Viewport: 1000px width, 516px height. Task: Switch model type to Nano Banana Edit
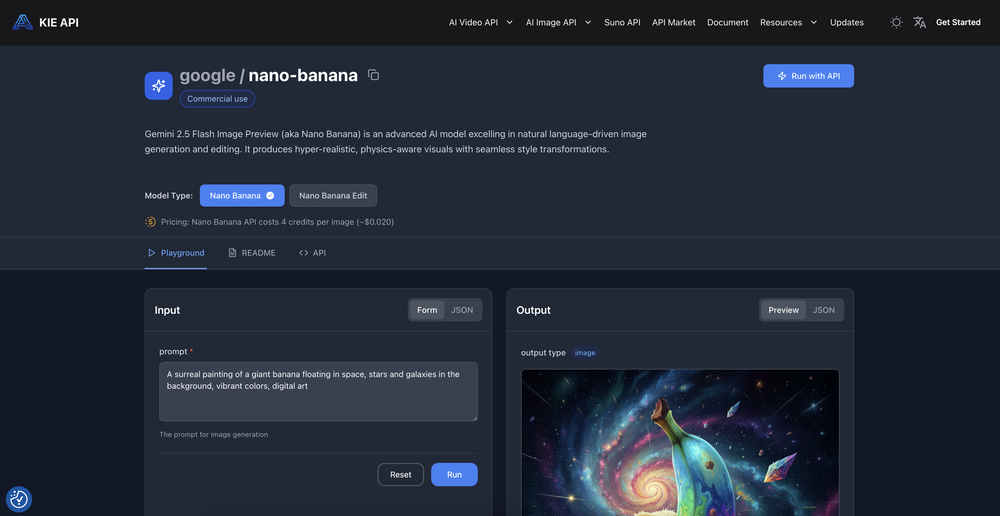[333, 196]
